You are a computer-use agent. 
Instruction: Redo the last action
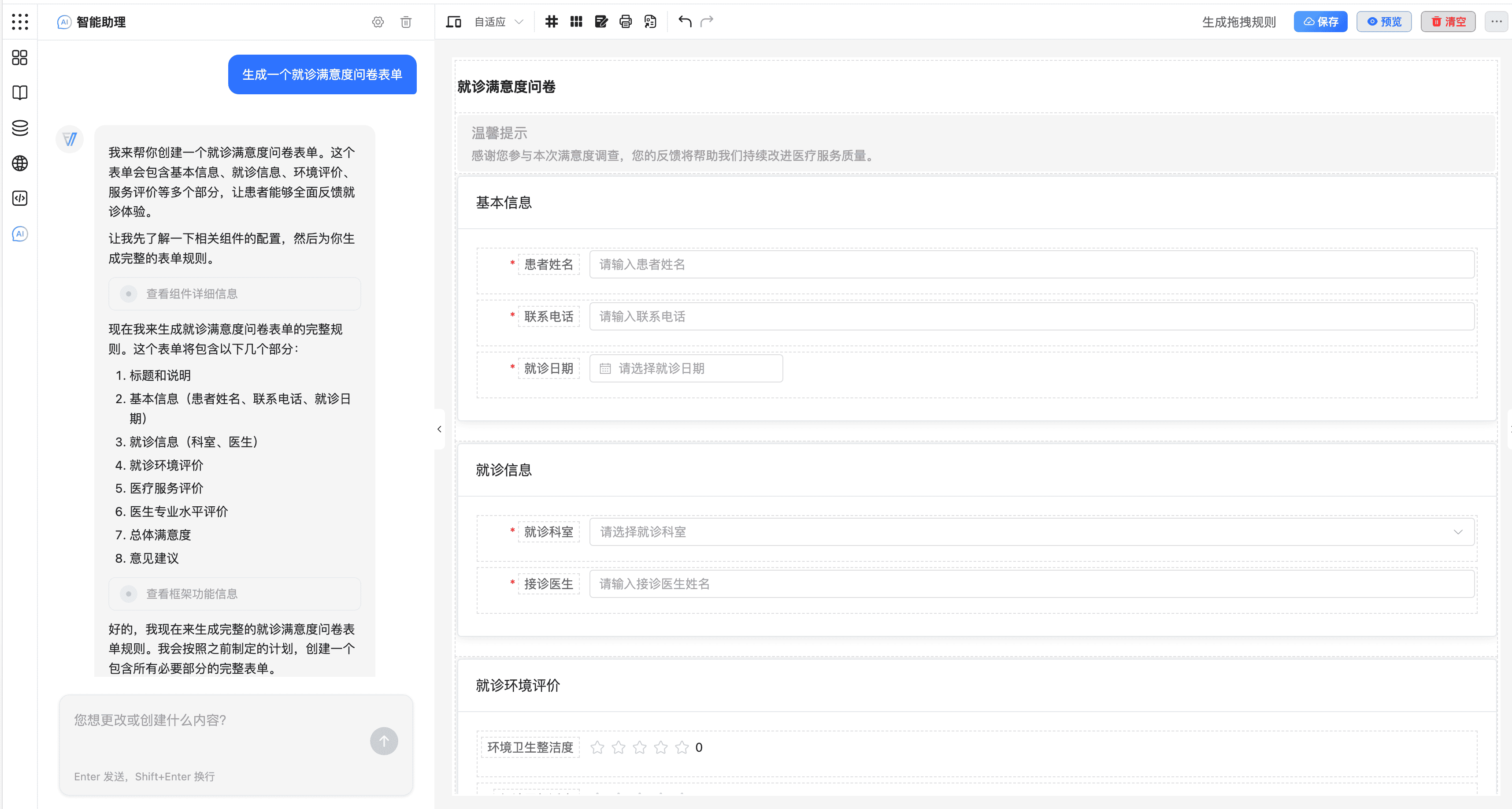(707, 22)
